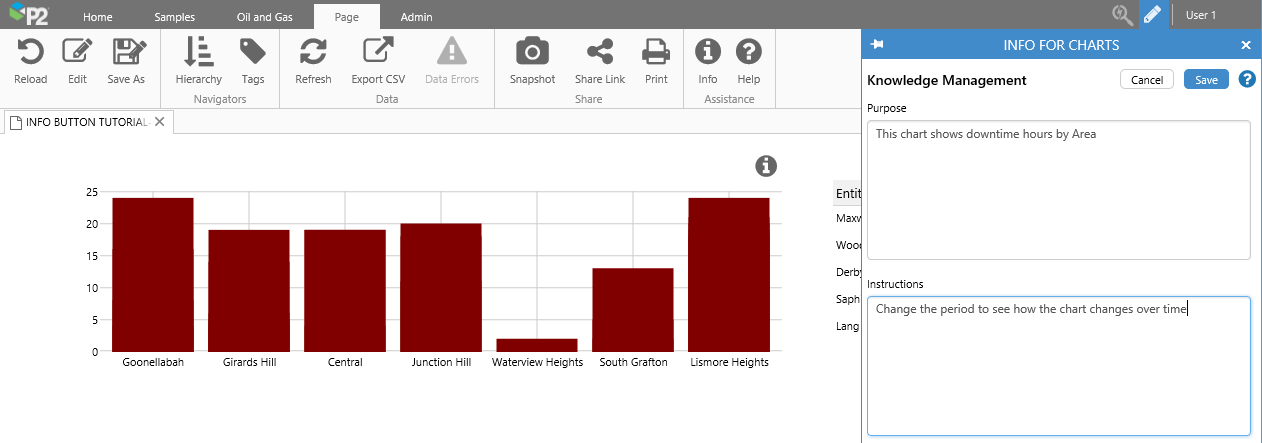Toggle the pin on info panel
The width and height of the screenshot is (1262, 443).
(x=877, y=45)
